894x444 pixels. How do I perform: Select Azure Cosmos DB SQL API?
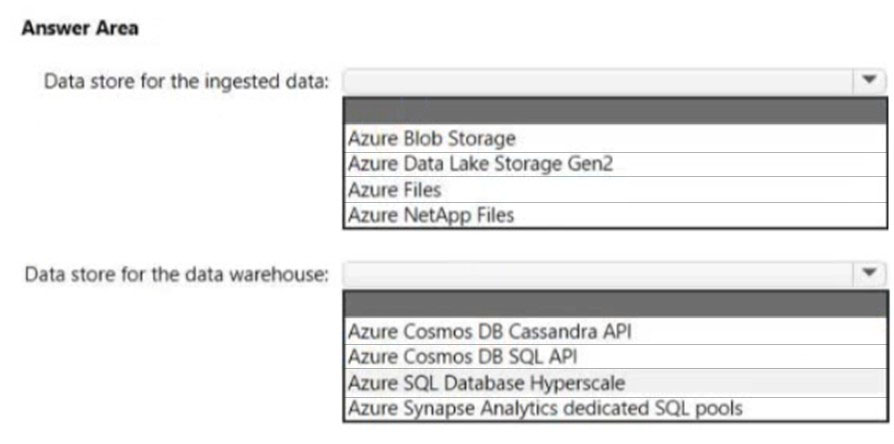tap(615, 357)
